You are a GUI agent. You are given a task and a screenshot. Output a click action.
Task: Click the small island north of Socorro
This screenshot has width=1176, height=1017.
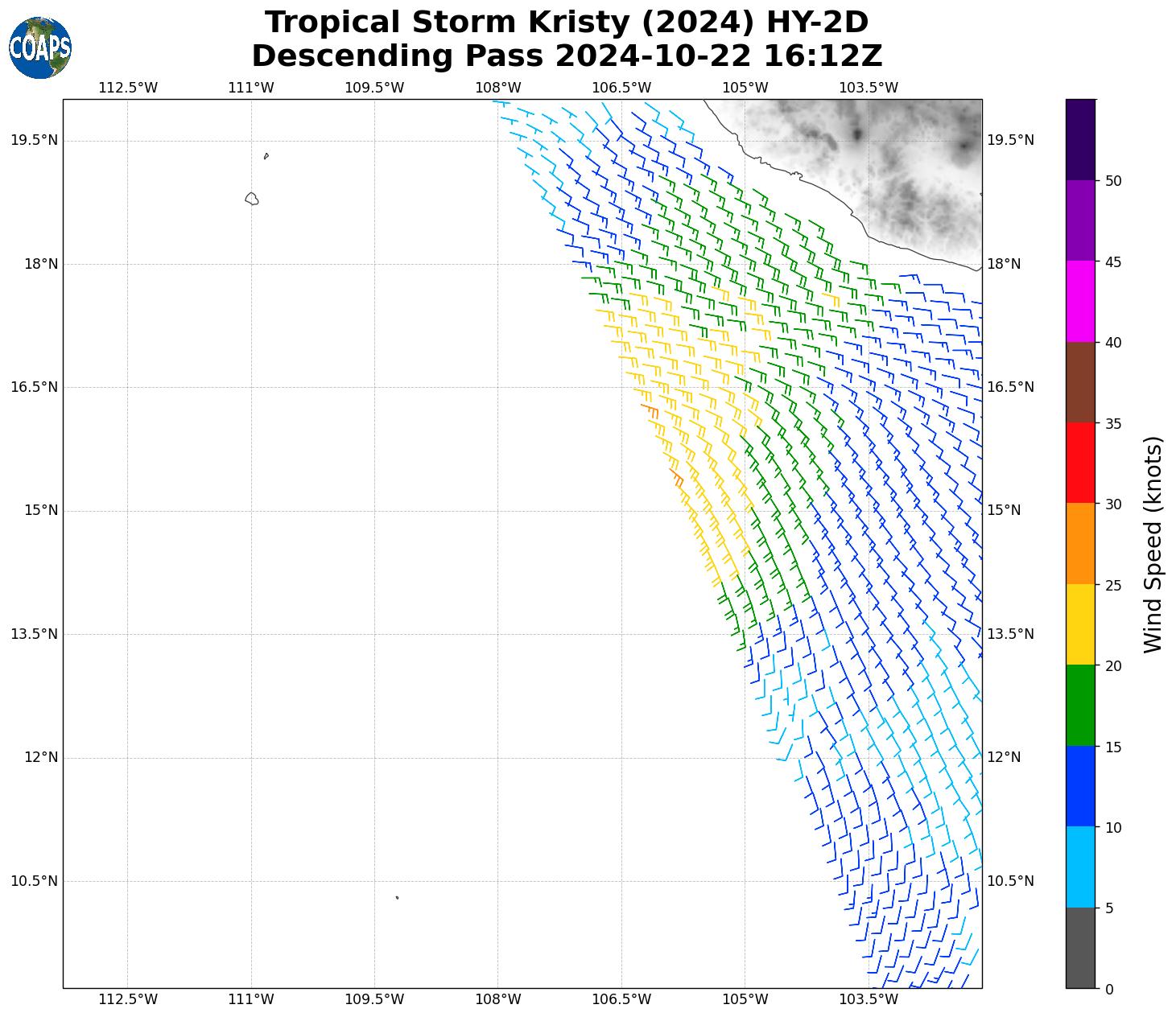[266, 156]
